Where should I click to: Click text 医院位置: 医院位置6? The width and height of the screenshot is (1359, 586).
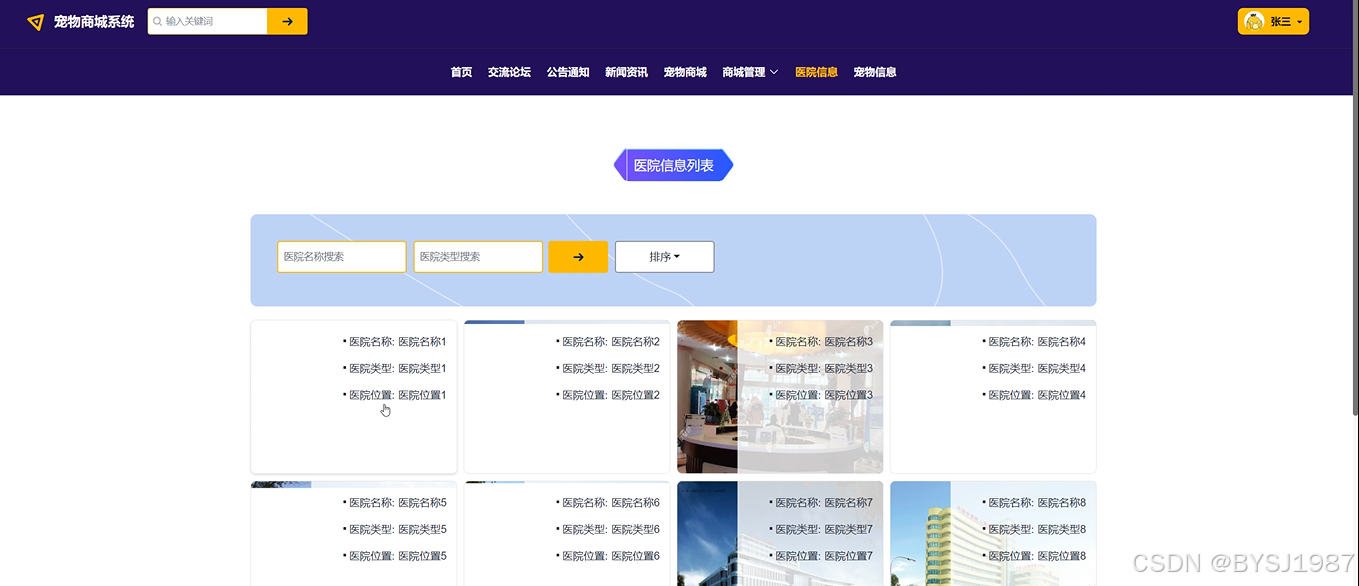[x=610, y=556]
